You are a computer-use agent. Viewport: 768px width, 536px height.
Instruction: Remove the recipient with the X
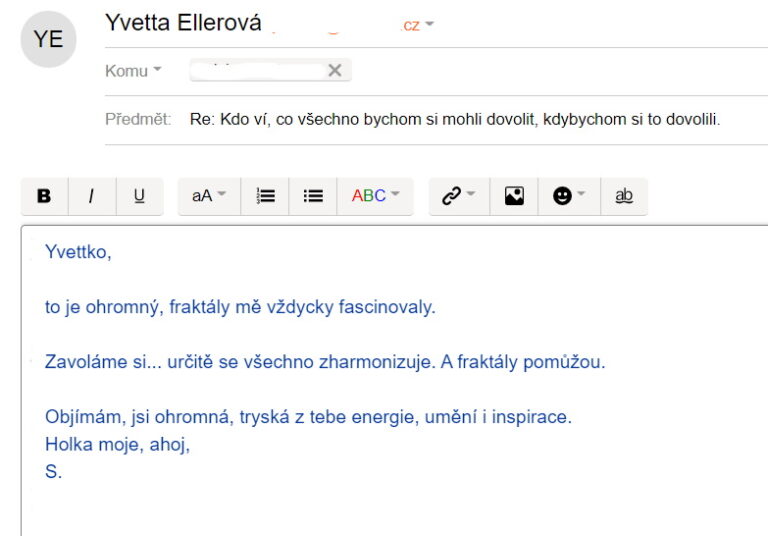(x=335, y=71)
